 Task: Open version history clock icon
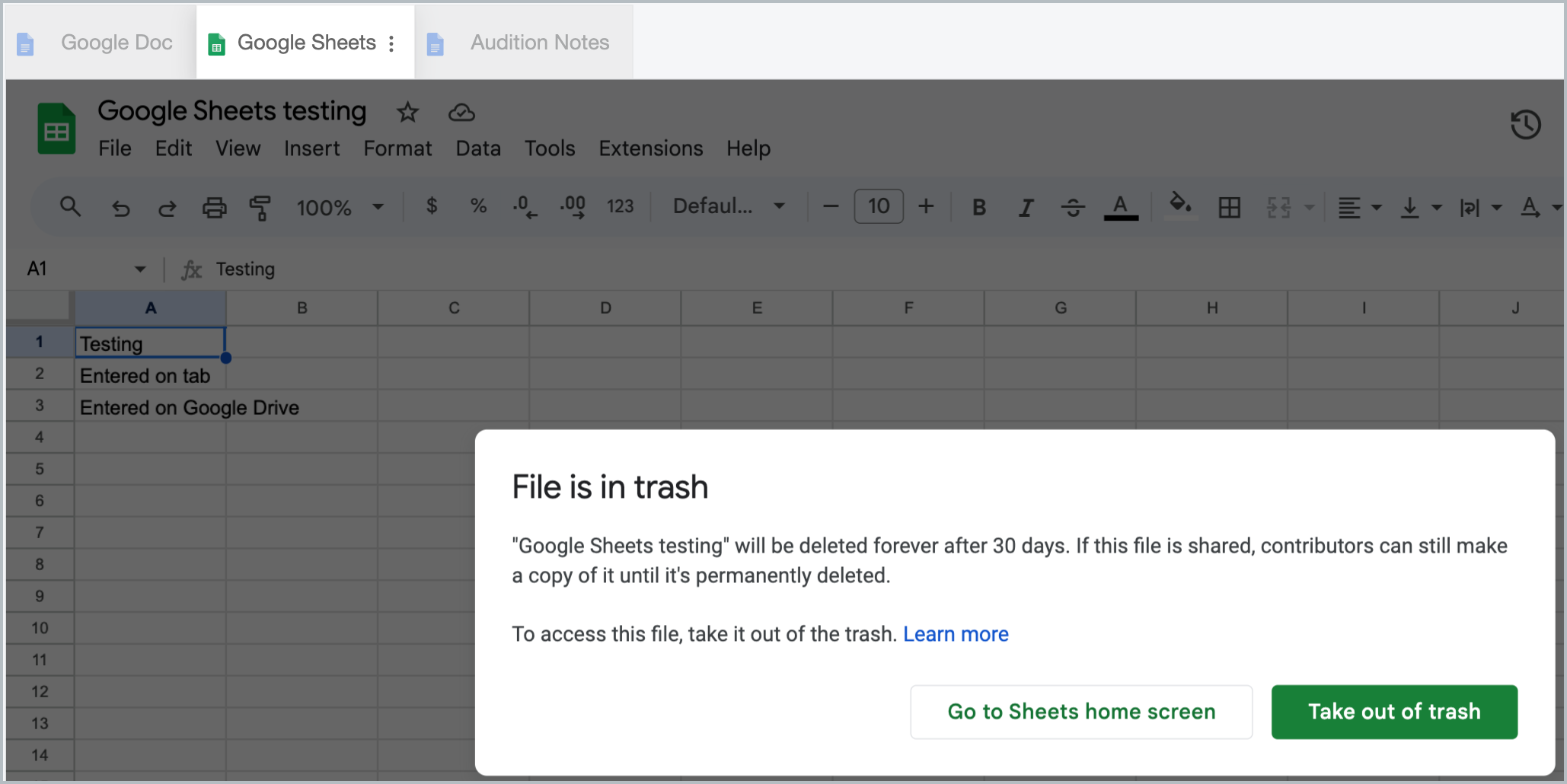tap(1525, 125)
